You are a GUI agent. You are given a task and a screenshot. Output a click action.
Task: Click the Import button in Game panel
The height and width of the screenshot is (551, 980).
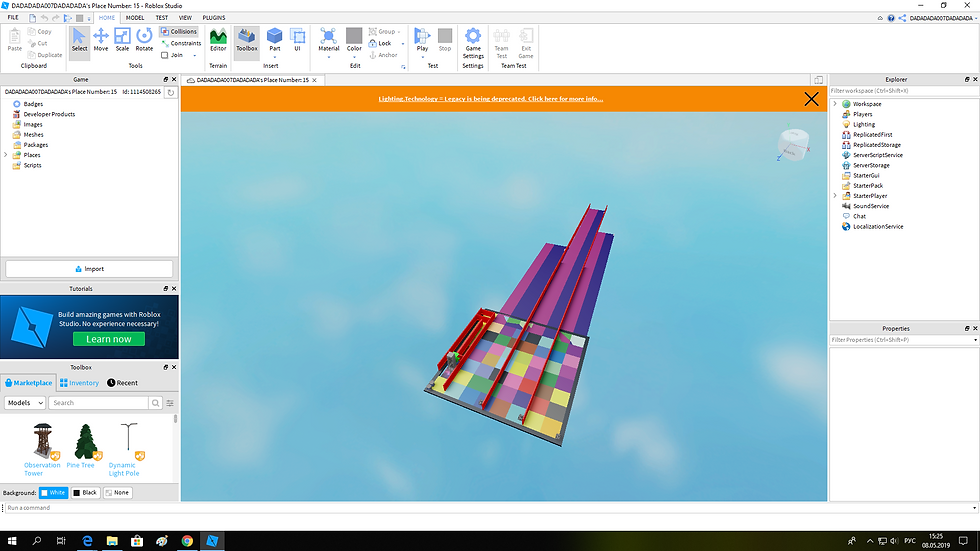[x=89, y=269]
